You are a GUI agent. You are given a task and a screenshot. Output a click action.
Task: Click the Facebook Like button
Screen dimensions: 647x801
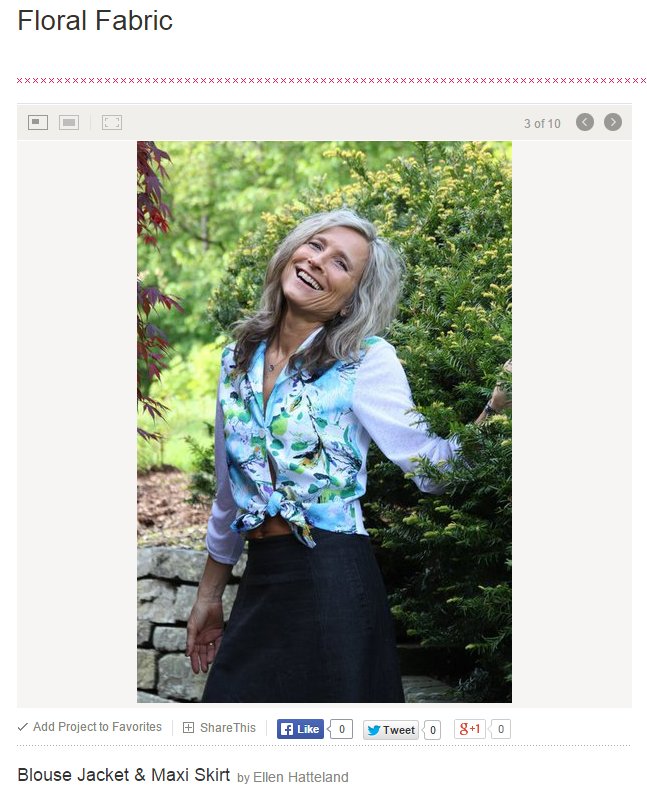(300, 729)
